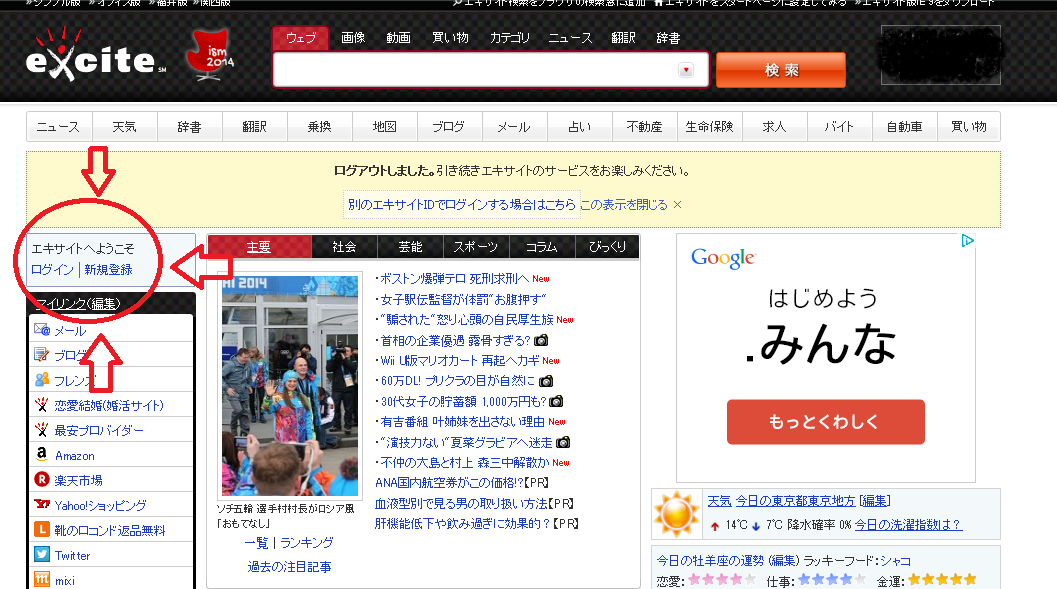This screenshot has height=589, width=1057.
Task: Click camera icon next to 60万DL! headline
Action: point(546,381)
